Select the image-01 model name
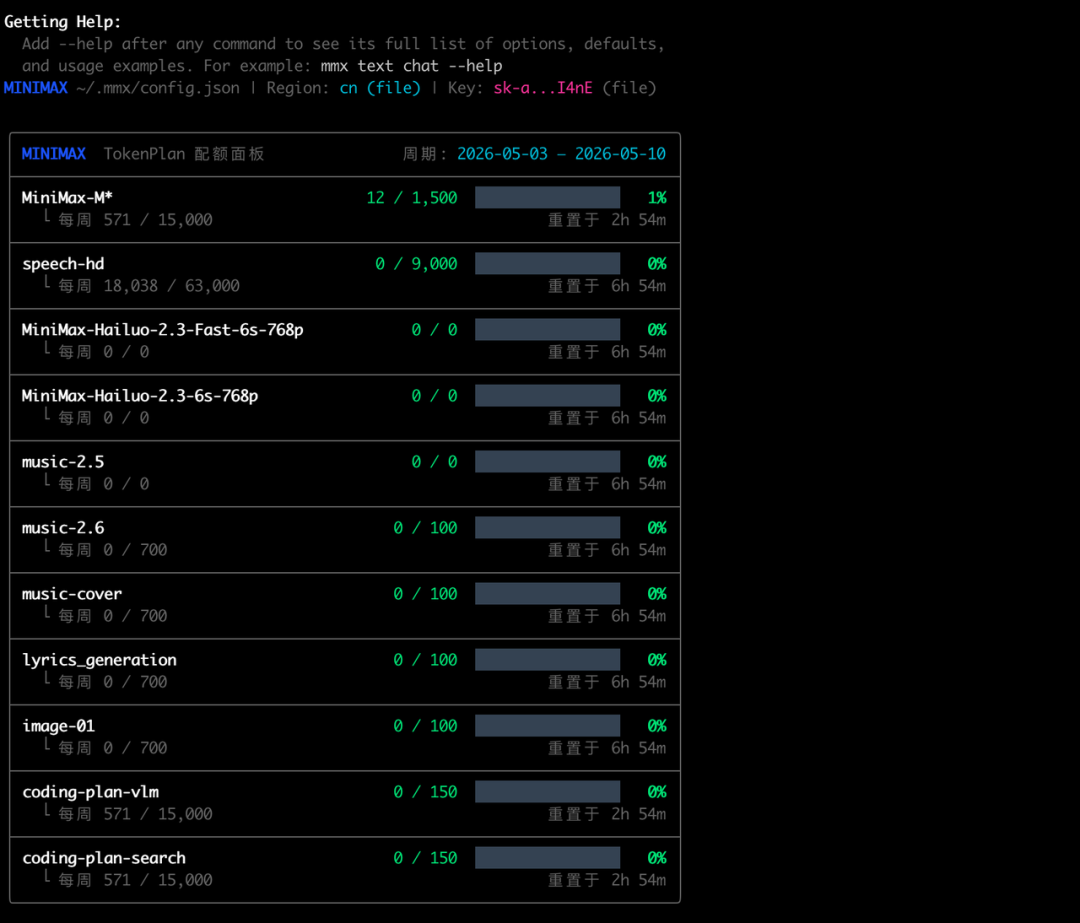Screen dimensions: 1080x923 point(59,727)
